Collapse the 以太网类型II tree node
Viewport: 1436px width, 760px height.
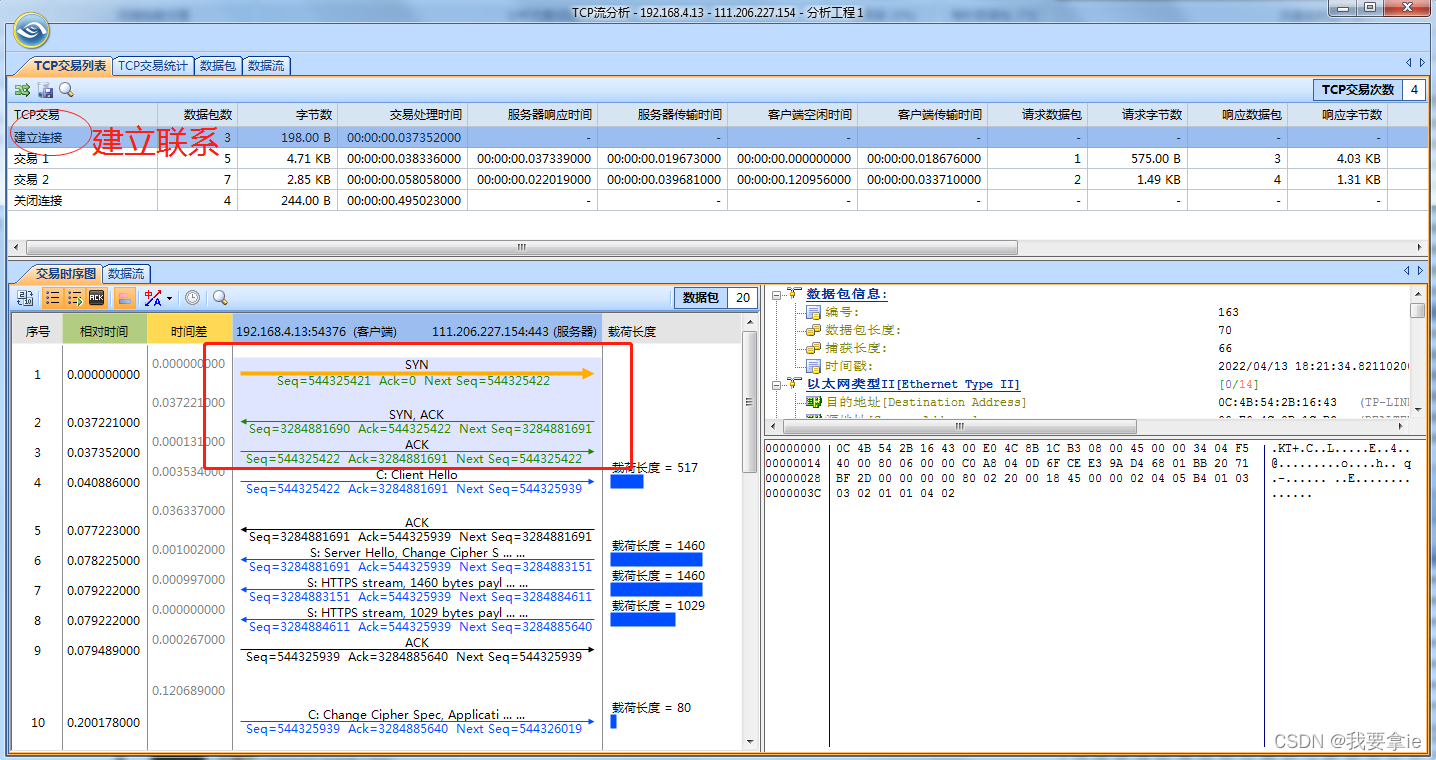pyautogui.click(x=776, y=384)
